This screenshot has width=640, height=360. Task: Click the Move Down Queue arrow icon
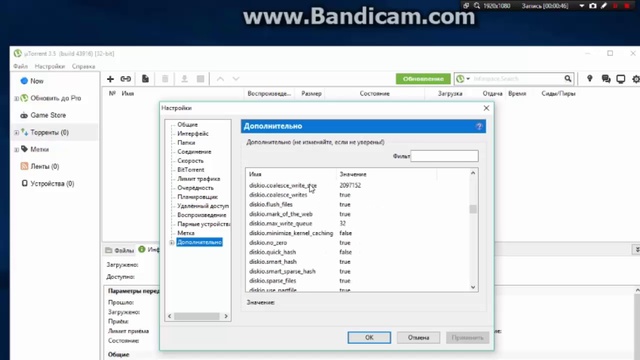coord(236,79)
